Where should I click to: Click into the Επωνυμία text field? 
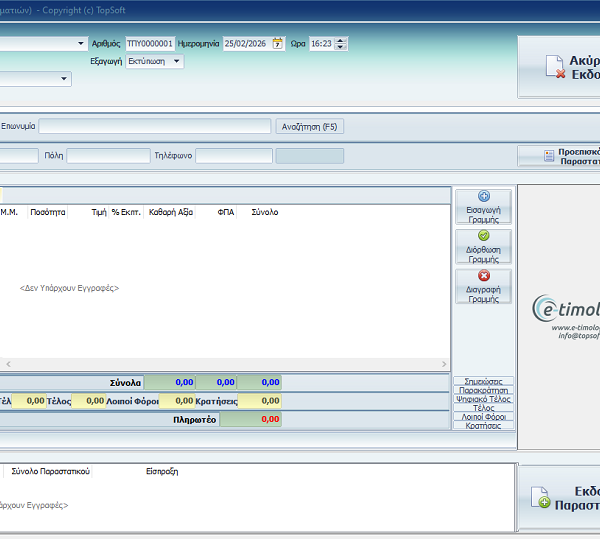pyautogui.click(x=155, y=127)
